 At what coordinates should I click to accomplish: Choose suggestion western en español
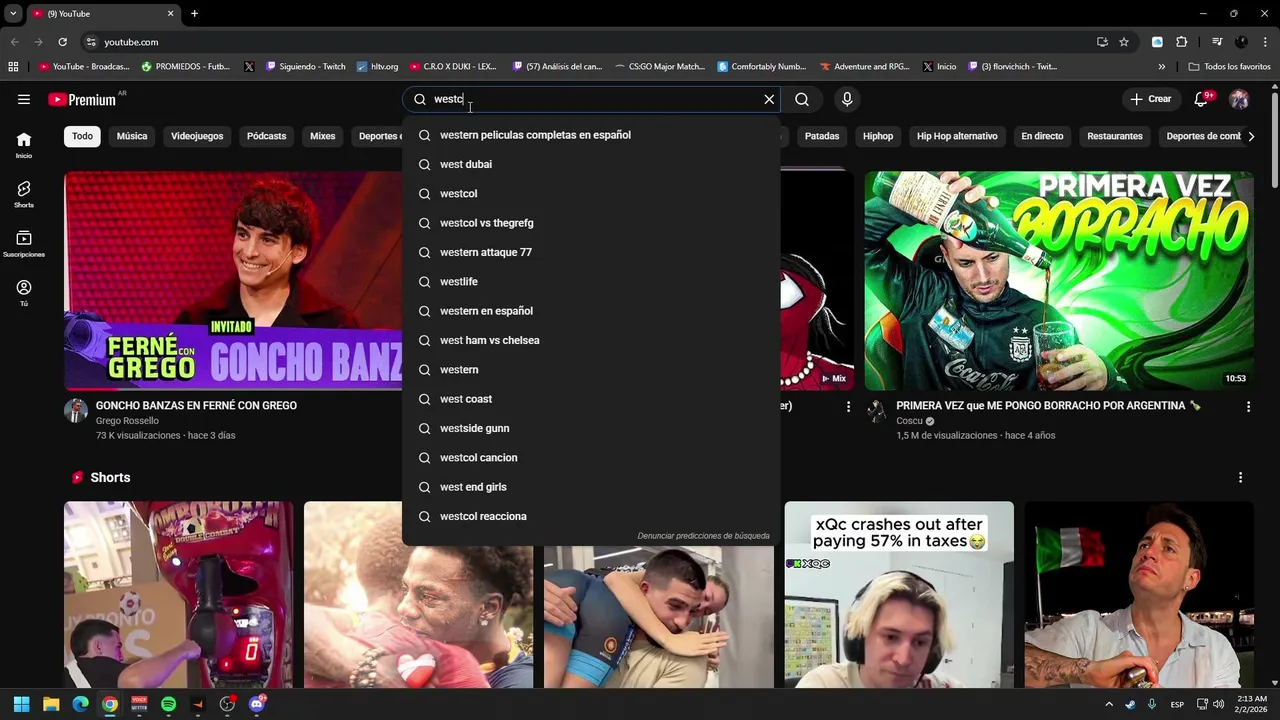coord(591,311)
